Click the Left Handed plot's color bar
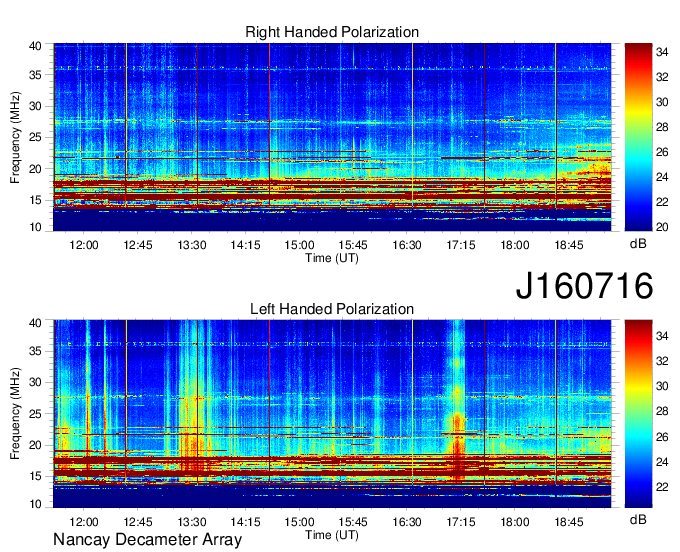Viewport: 680px width, 552px height. 638,414
